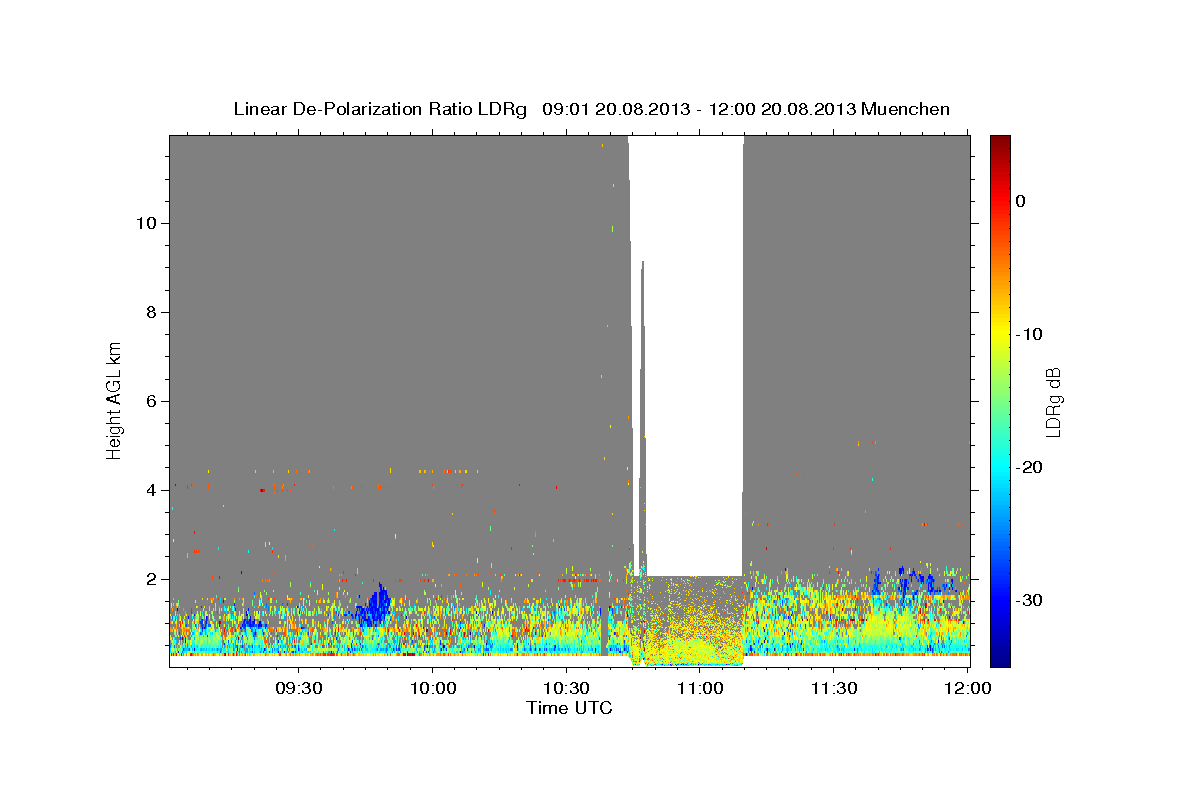
Task: Click the 10:00 time tick label
Action: coord(433,689)
